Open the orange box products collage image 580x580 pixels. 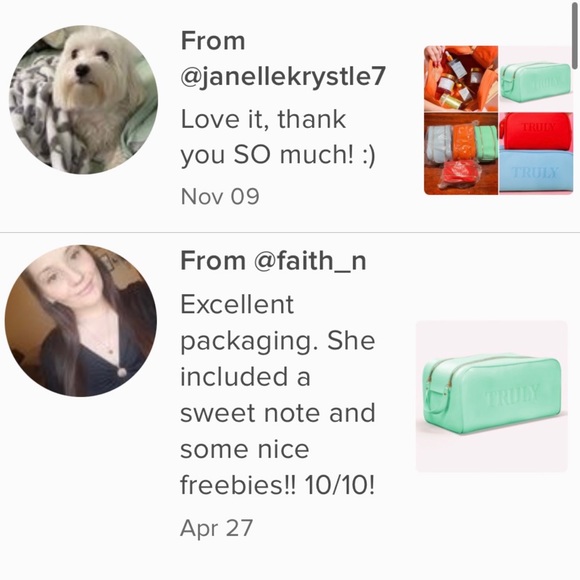[461, 78]
